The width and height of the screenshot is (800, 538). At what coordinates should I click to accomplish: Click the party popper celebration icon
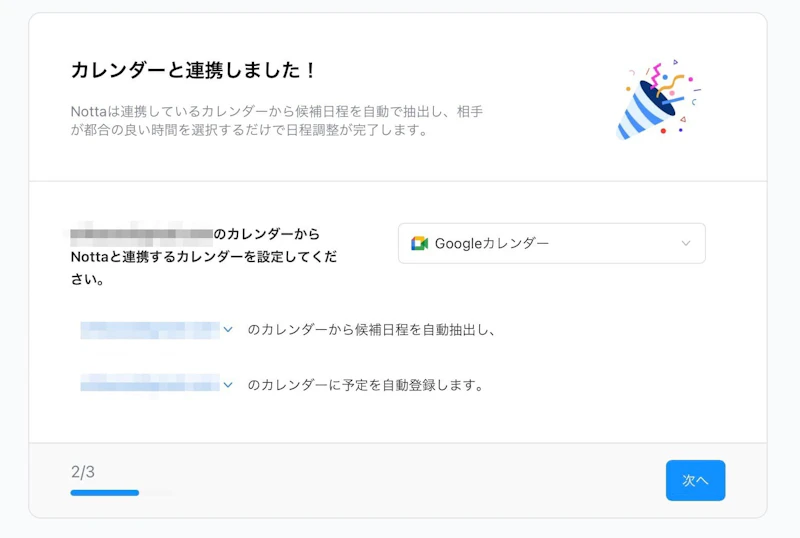655,100
